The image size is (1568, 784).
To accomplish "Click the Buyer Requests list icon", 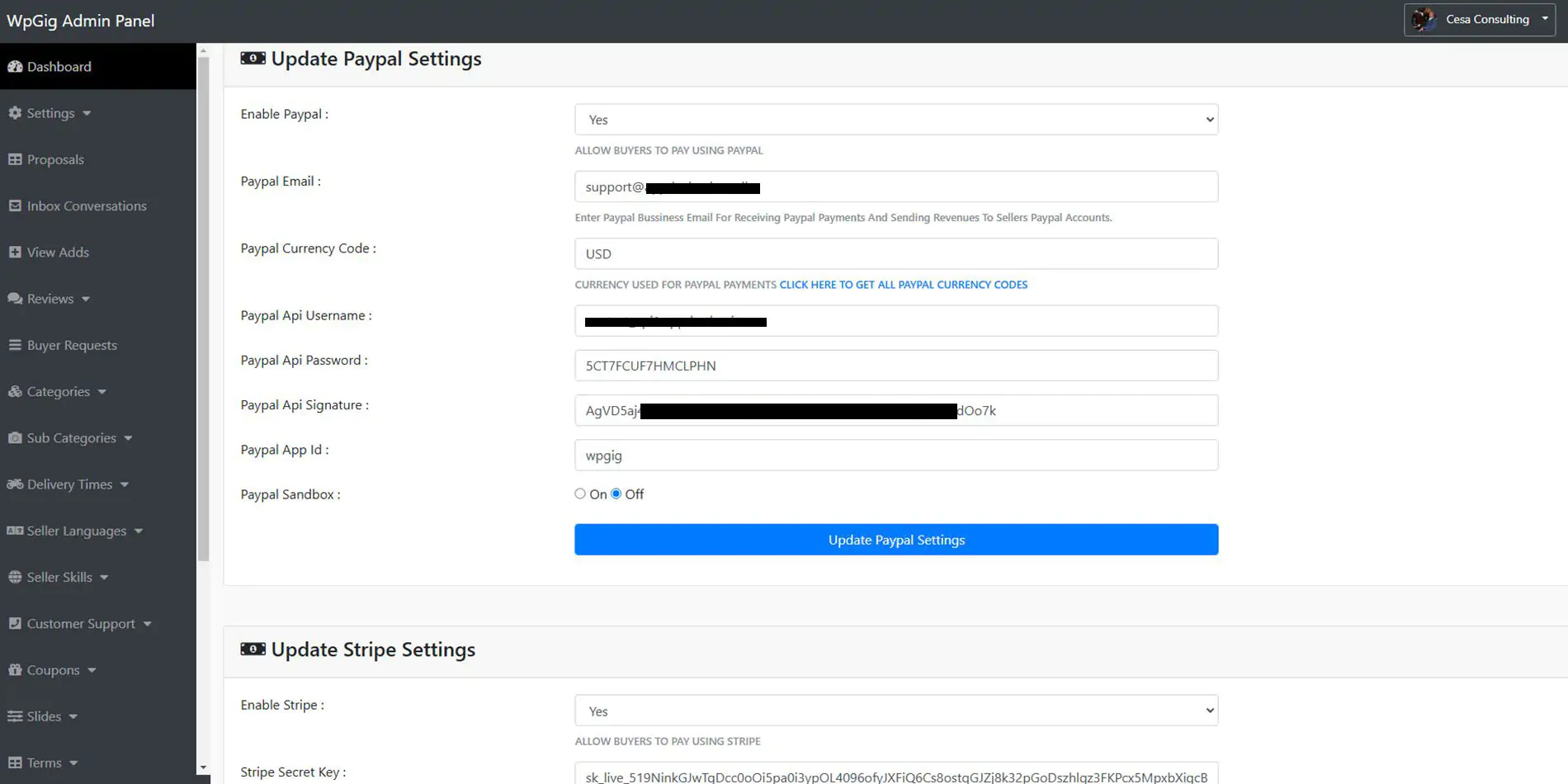I will (x=15, y=345).
